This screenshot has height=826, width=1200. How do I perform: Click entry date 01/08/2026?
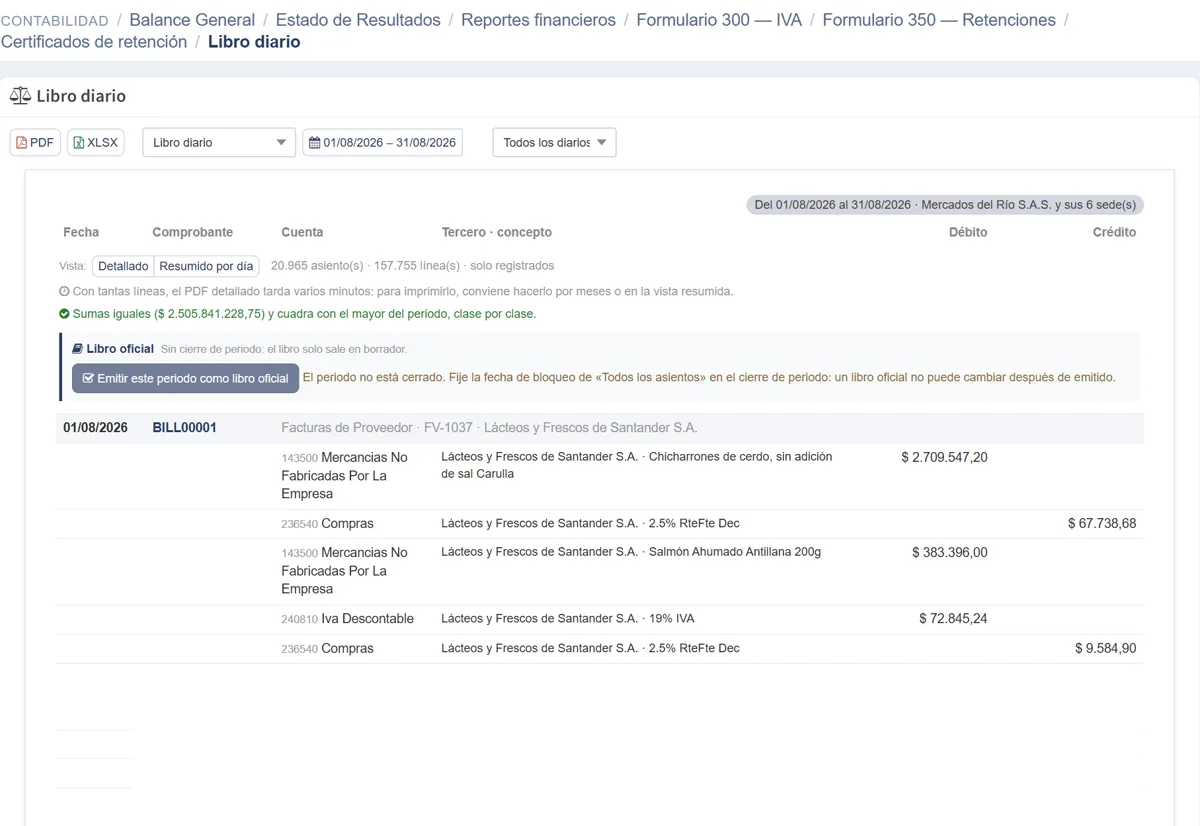pyautogui.click(x=95, y=428)
